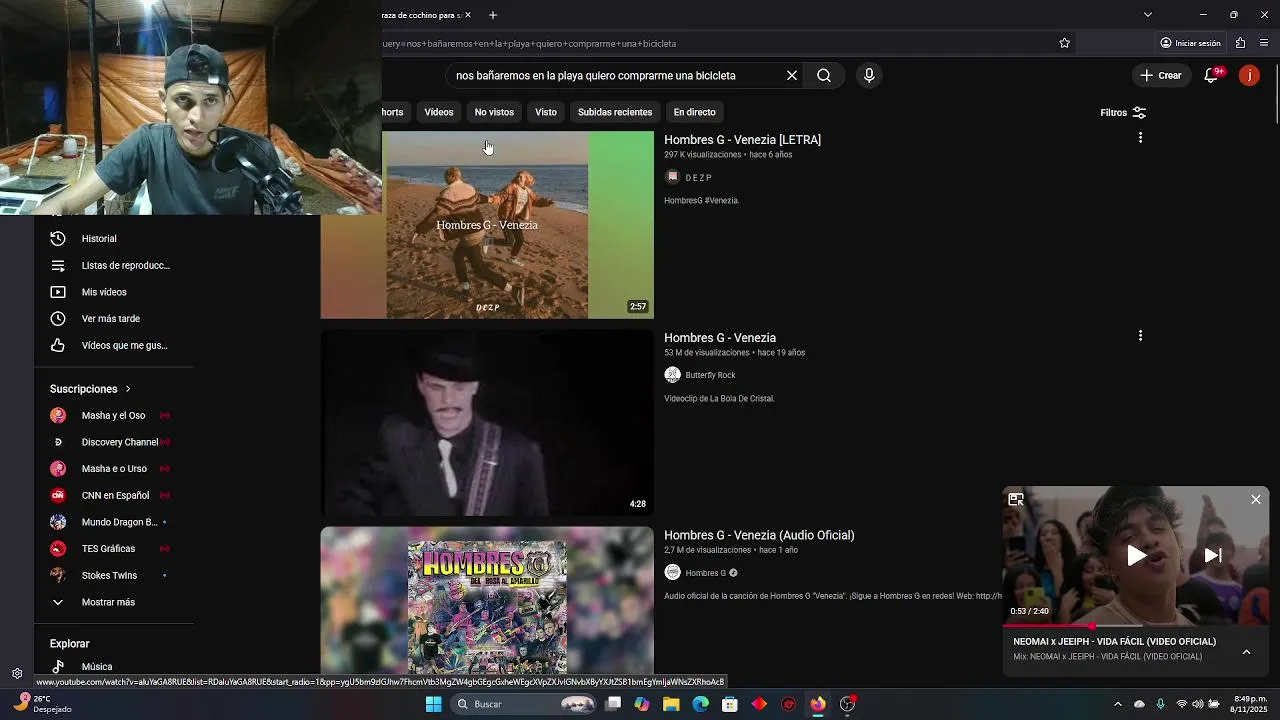This screenshot has width=1280, height=720.
Task: Show hidden system tray icons
Action: click(1117, 704)
